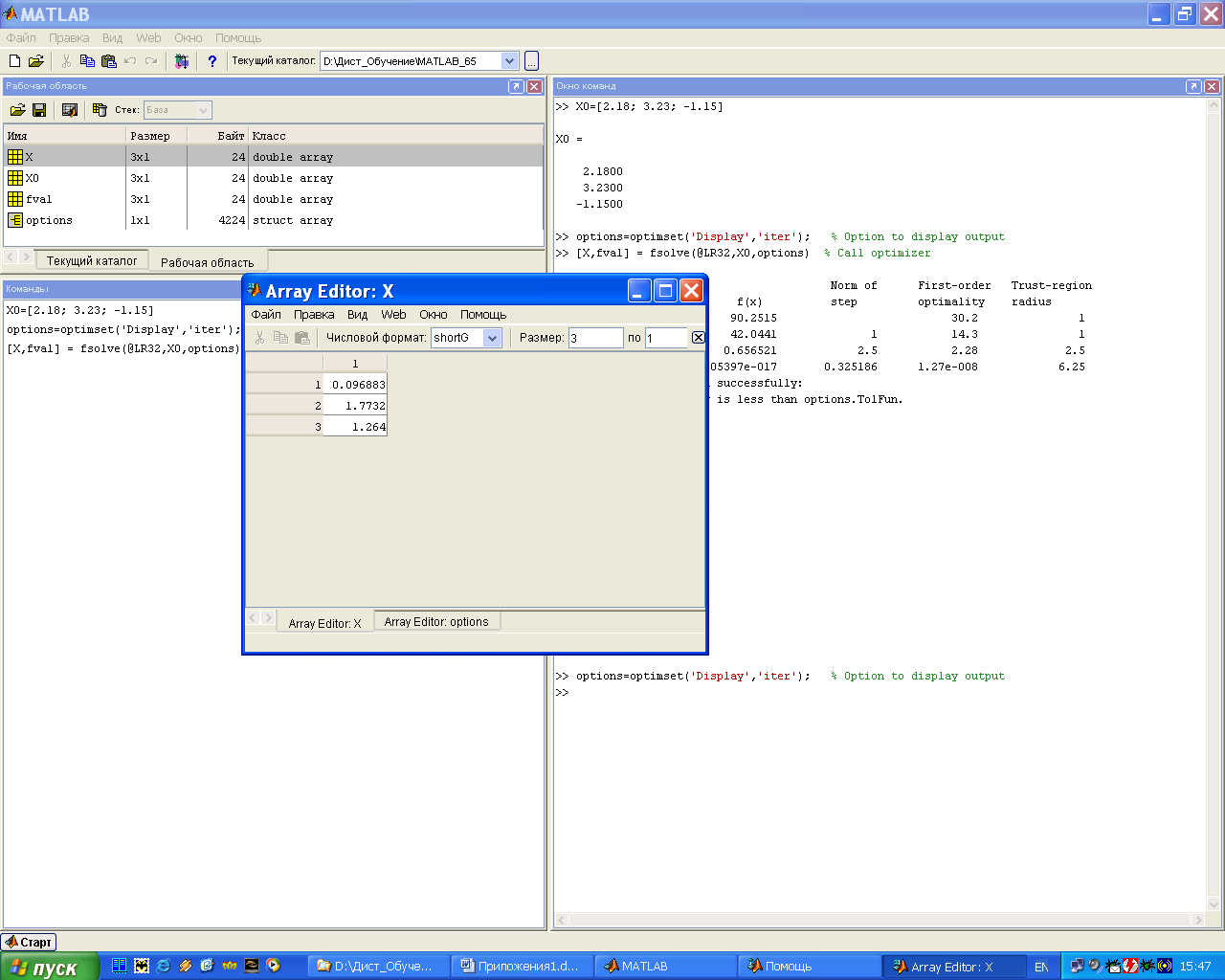Open a file via the main toolbar folder icon
Screen dimensions: 1225x980
tap(35, 61)
